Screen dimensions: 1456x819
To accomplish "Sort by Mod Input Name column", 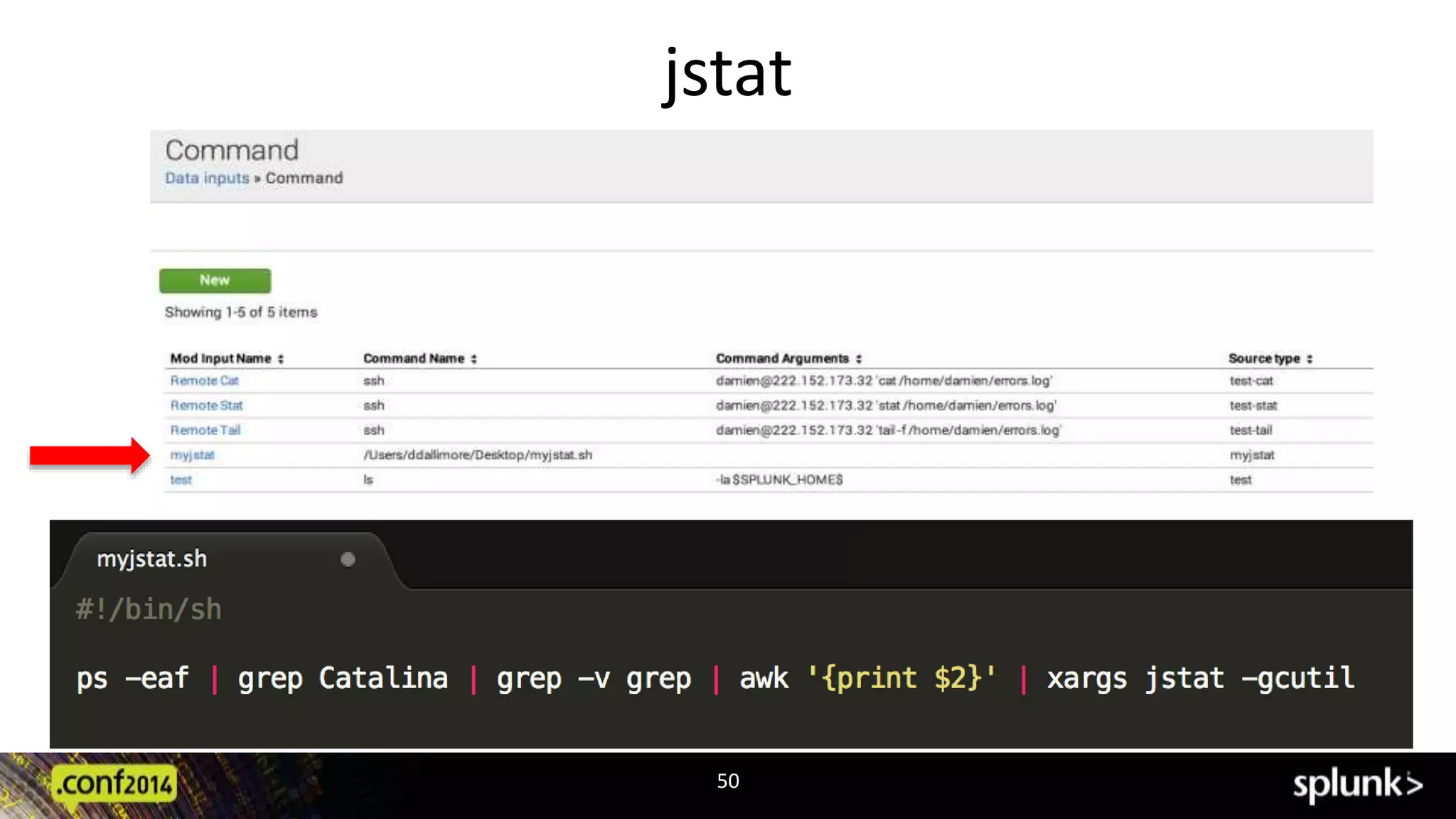I will click(227, 358).
